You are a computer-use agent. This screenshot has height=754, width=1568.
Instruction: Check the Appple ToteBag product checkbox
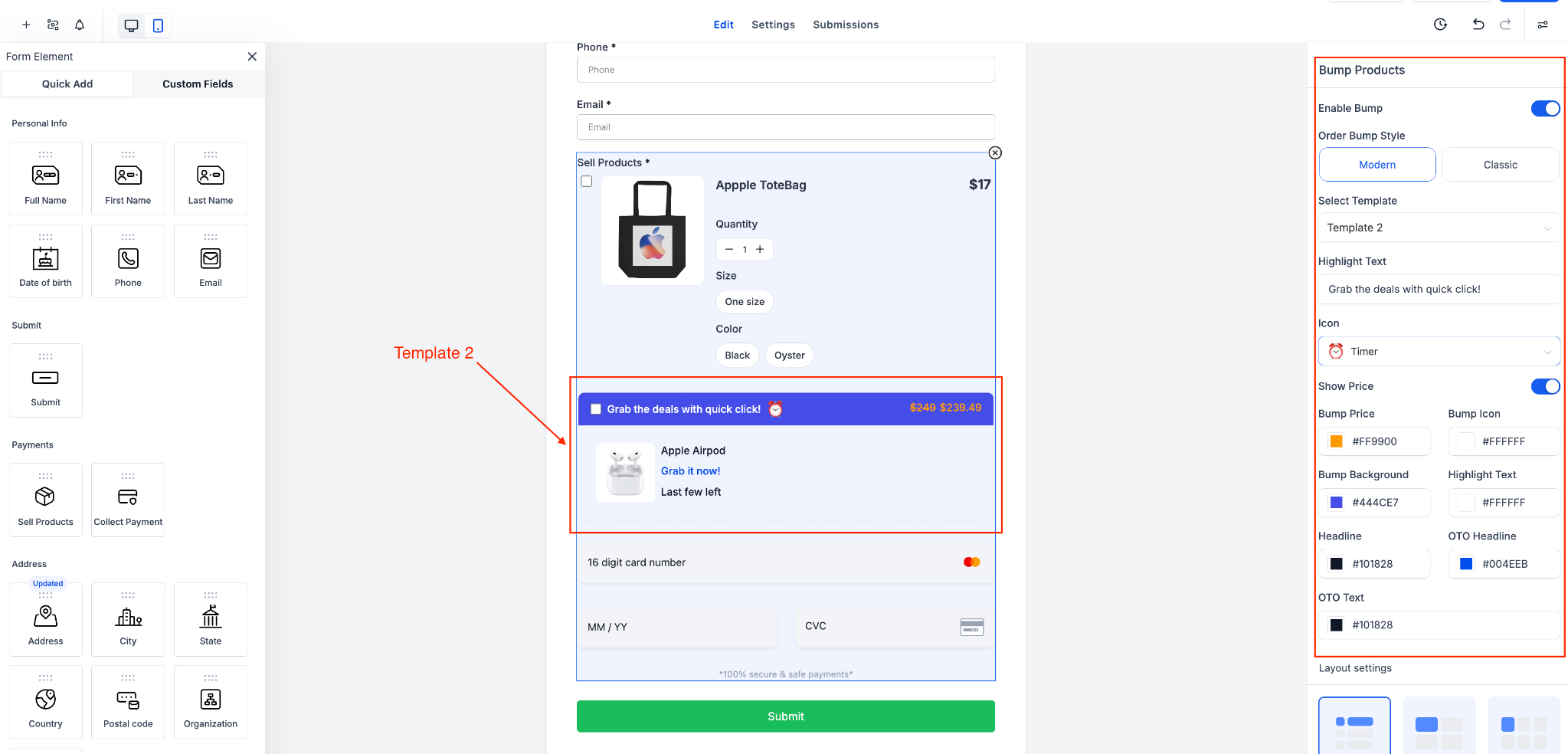click(587, 182)
